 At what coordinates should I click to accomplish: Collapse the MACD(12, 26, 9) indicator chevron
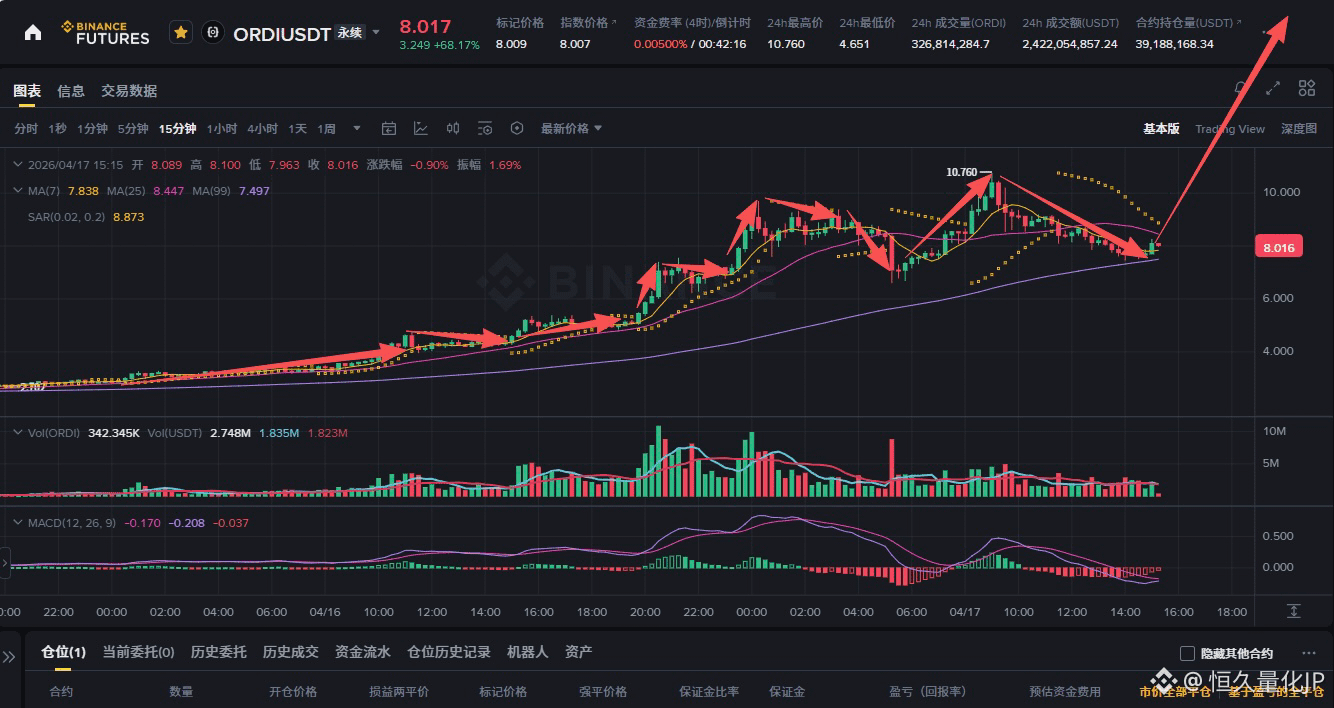pyautogui.click(x=17, y=523)
